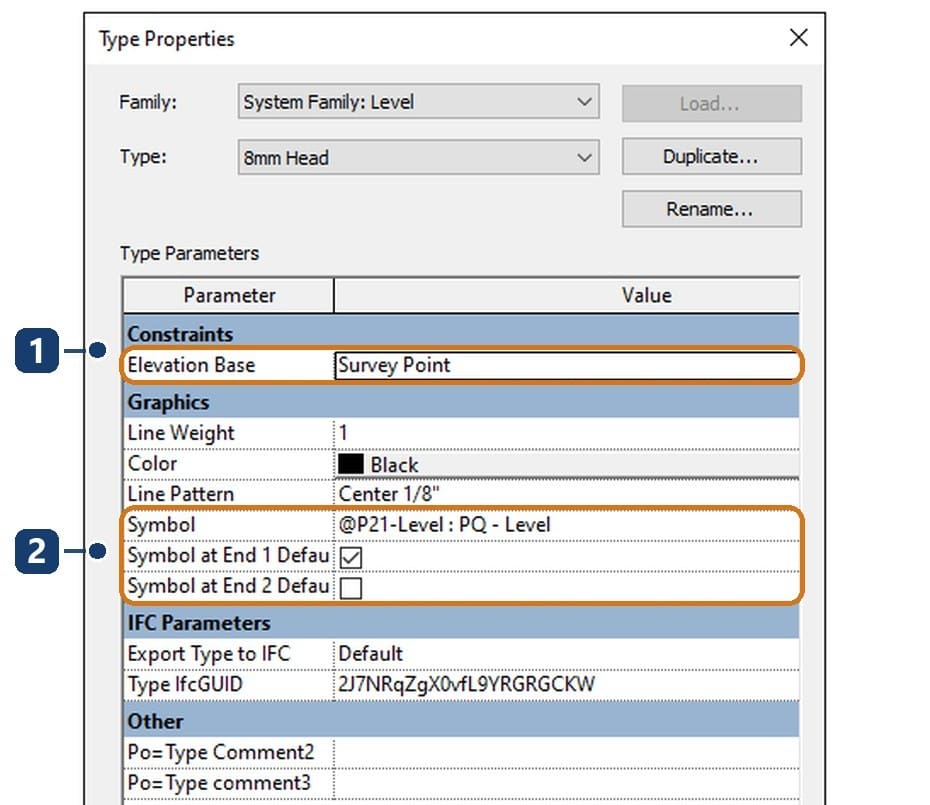
Task: Click the Line Pattern parameter label
Action: point(181,494)
